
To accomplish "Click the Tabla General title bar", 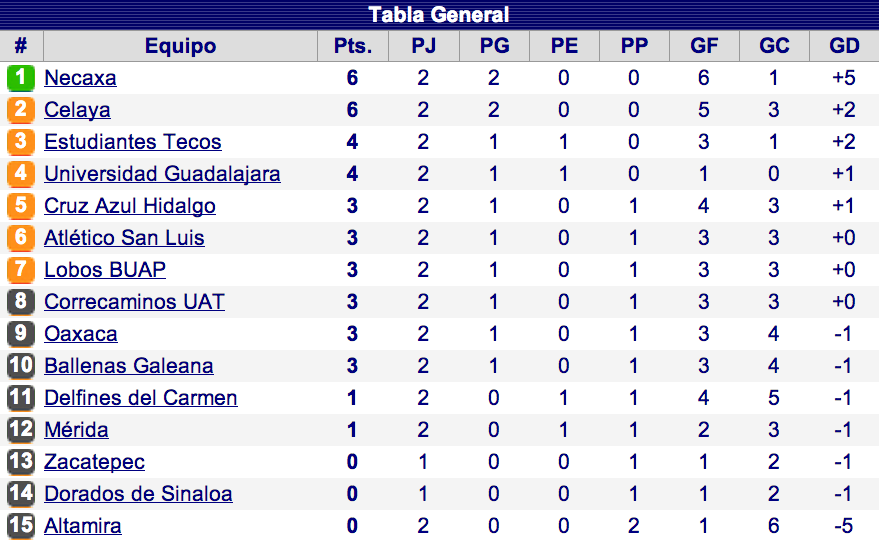I will pos(439,15).
